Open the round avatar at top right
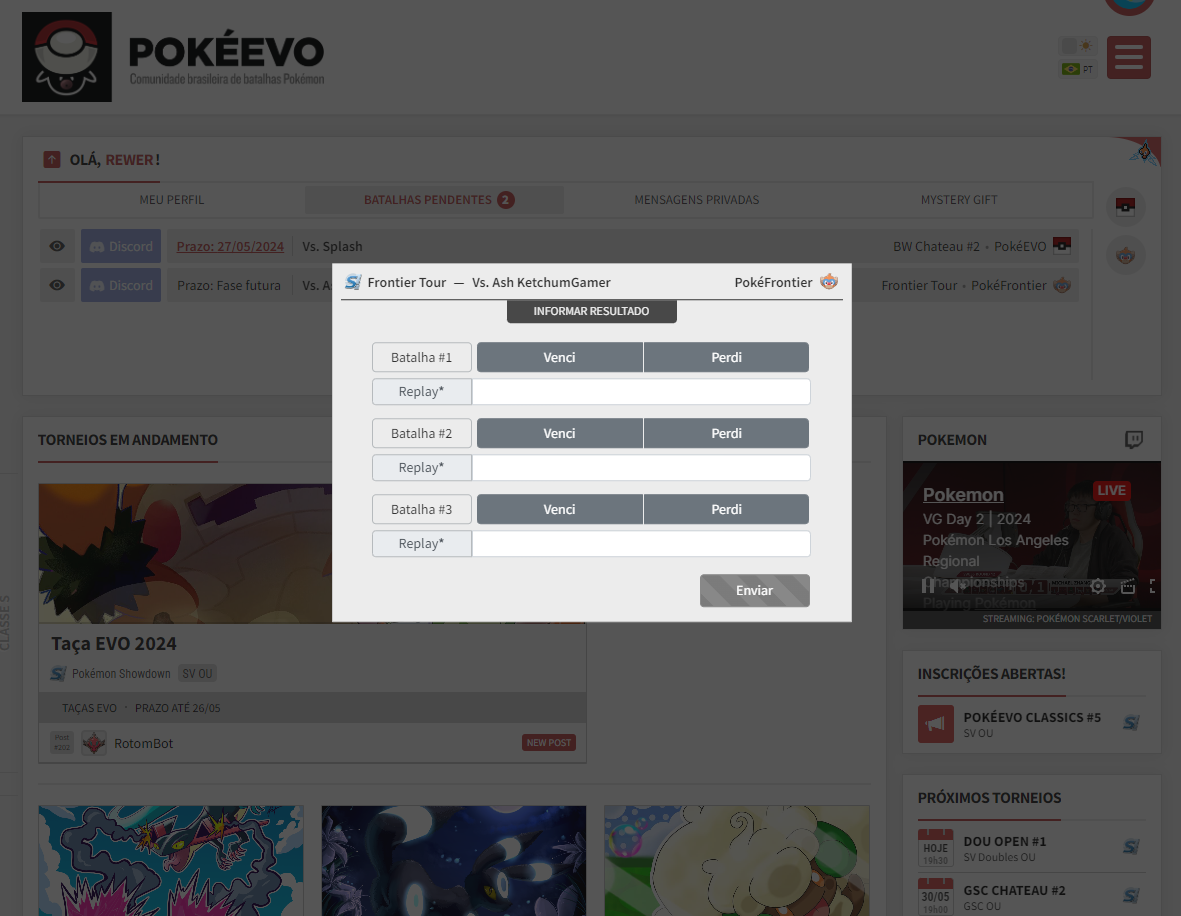Image resolution: width=1181 pixels, height=916 pixels. point(1129,6)
